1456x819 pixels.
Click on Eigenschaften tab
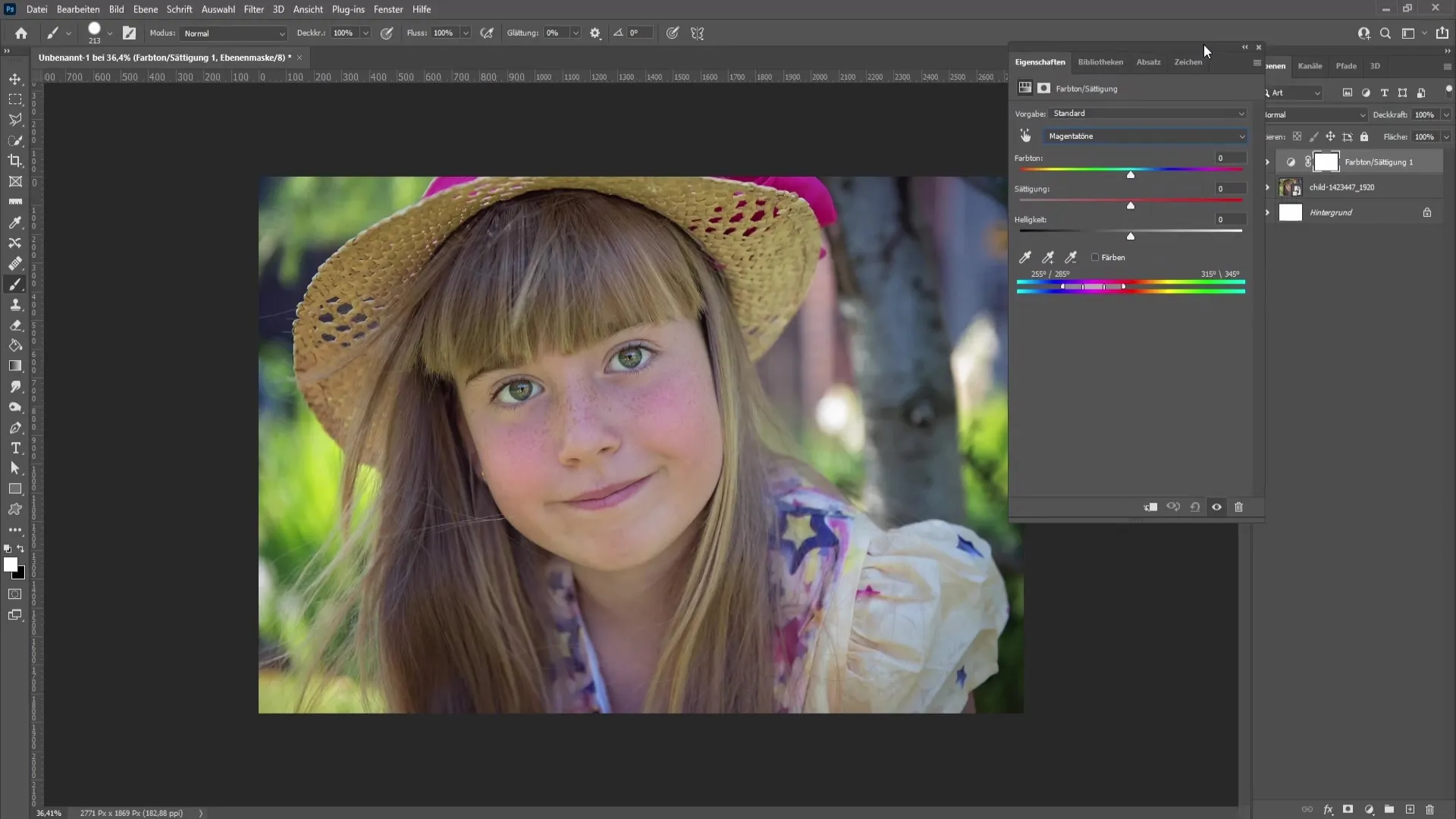(1040, 62)
